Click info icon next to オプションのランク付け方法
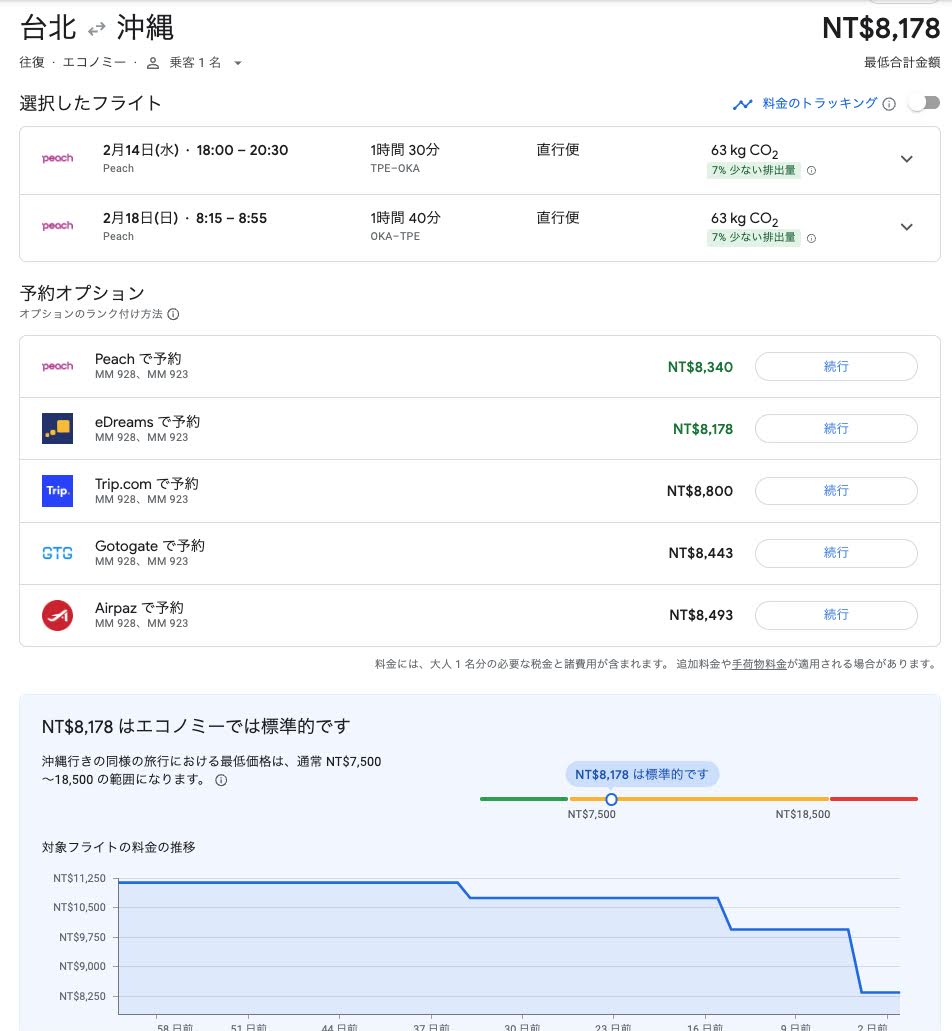This screenshot has height=1031, width=952. (173, 314)
